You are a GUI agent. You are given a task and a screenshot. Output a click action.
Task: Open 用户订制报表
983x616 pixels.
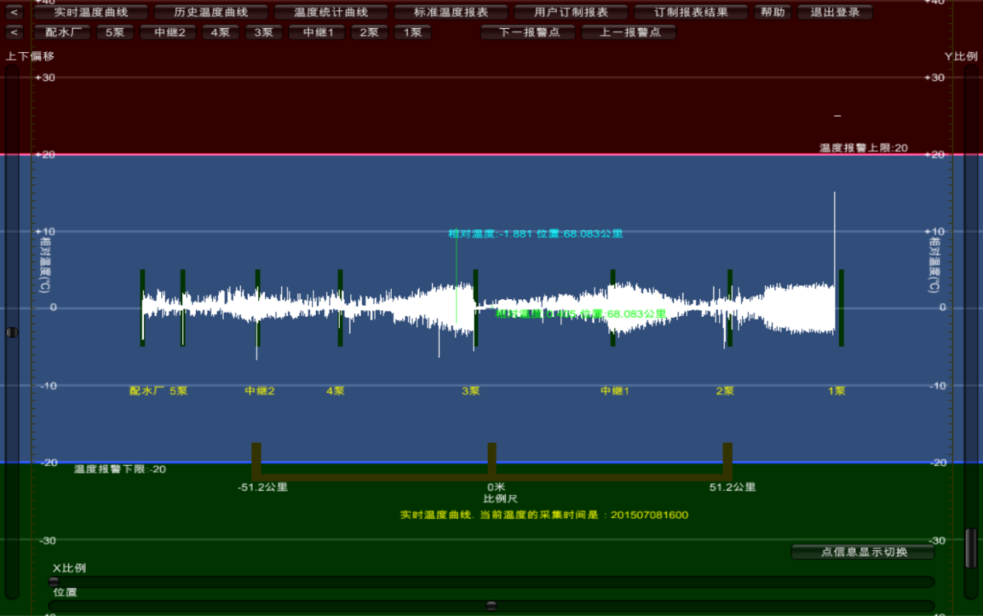[571, 12]
